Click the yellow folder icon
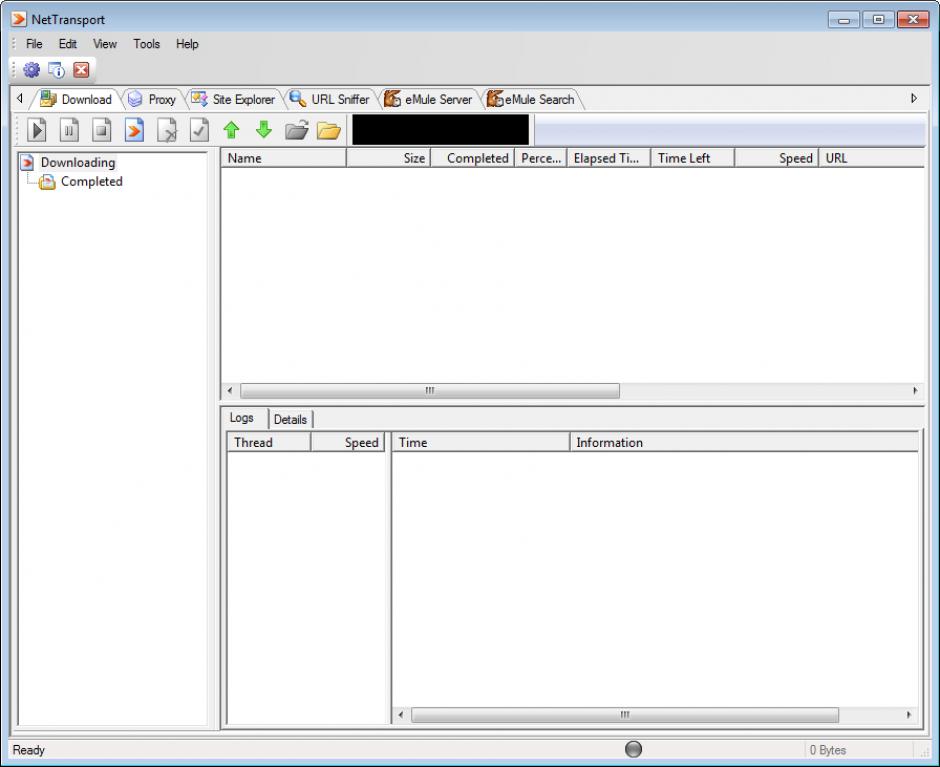940x767 pixels. tap(329, 130)
